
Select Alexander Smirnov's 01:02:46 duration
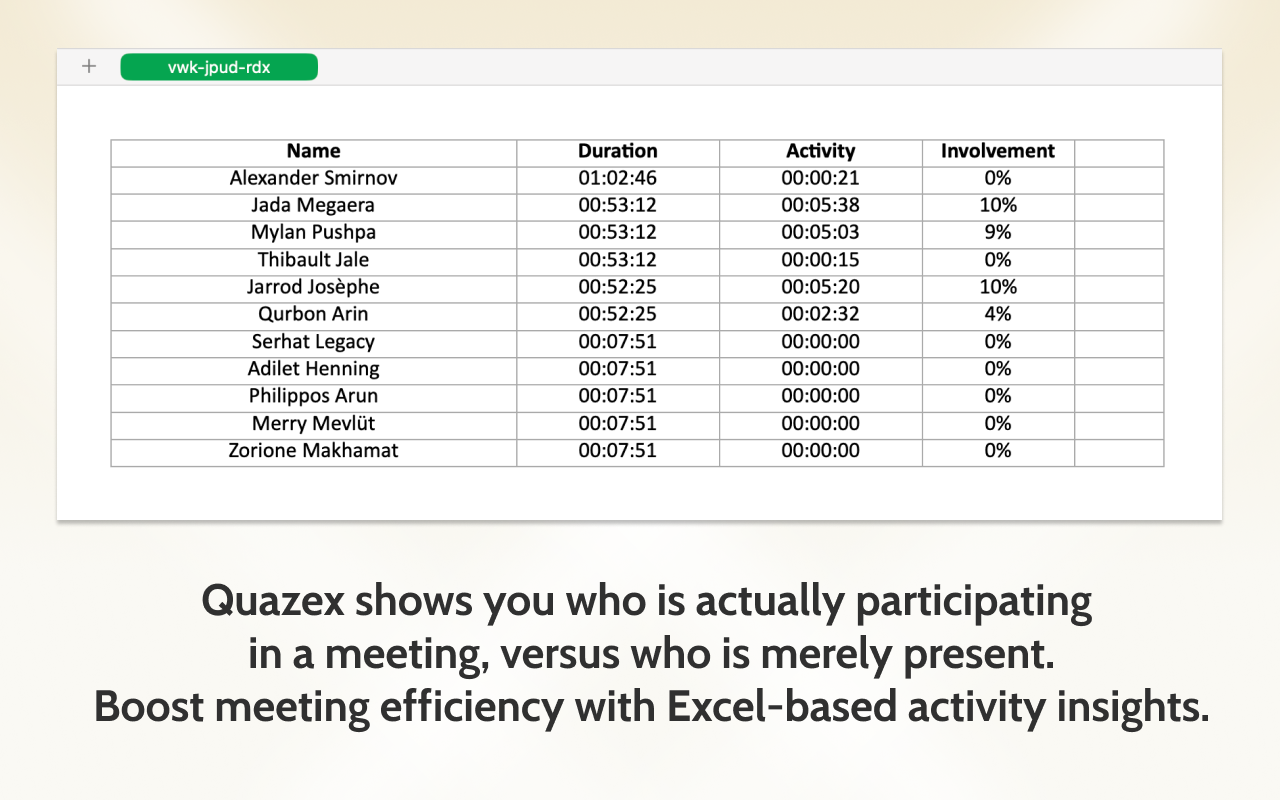click(617, 178)
